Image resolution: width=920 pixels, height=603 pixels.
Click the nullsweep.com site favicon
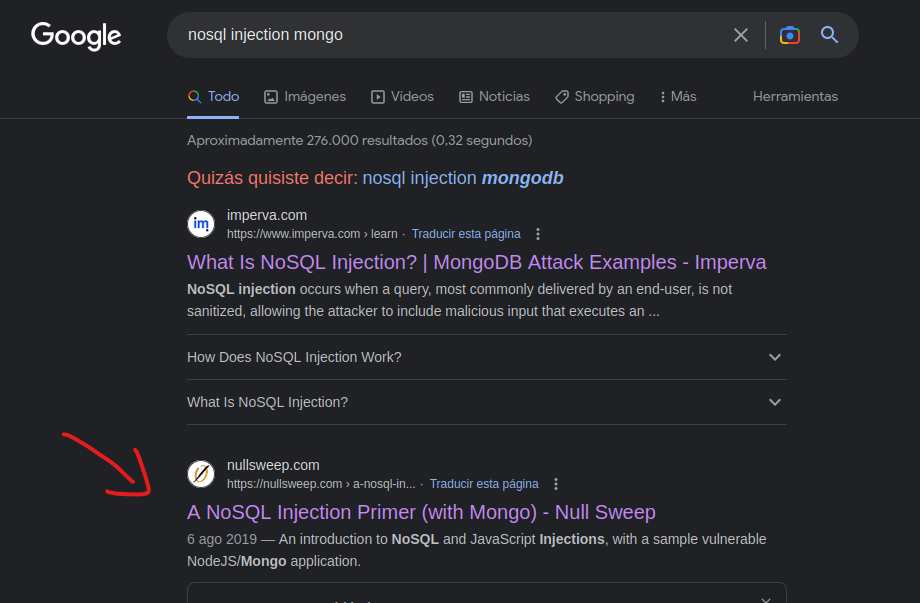(201, 474)
